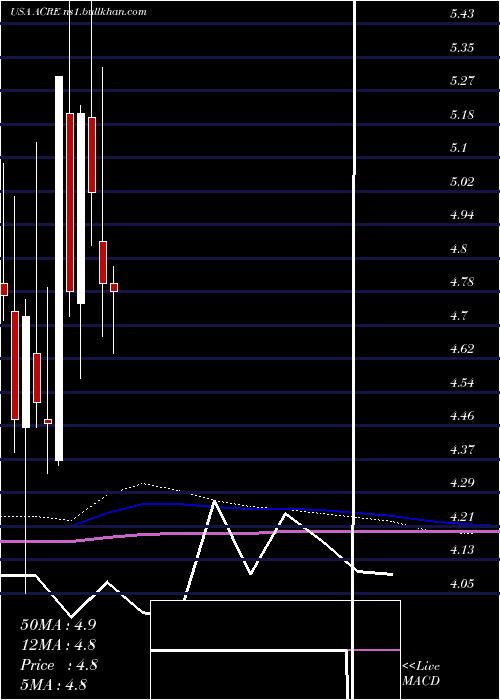The width and height of the screenshot is (500, 700).
Task: Click the 4.8 price axis label
Action: tap(458, 248)
